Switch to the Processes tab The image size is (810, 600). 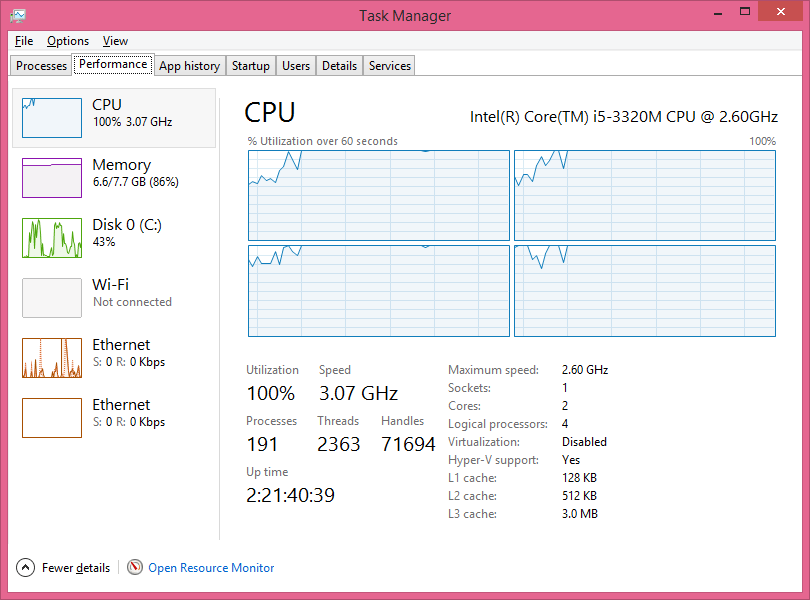pos(40,65)
